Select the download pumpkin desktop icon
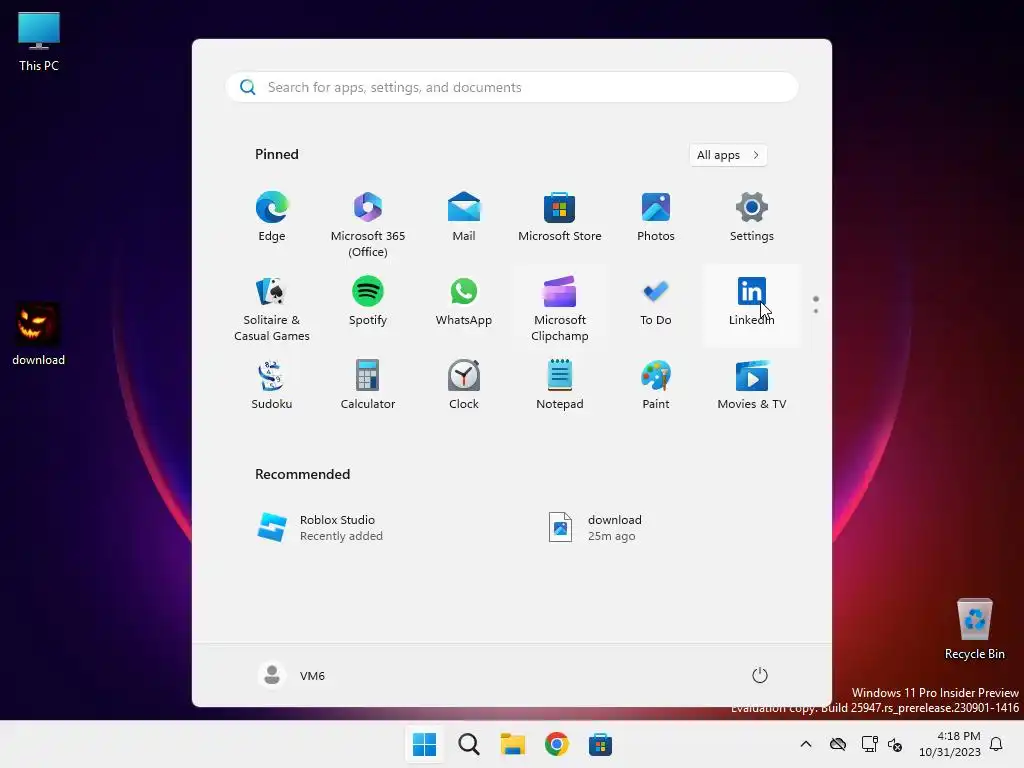 38,334
